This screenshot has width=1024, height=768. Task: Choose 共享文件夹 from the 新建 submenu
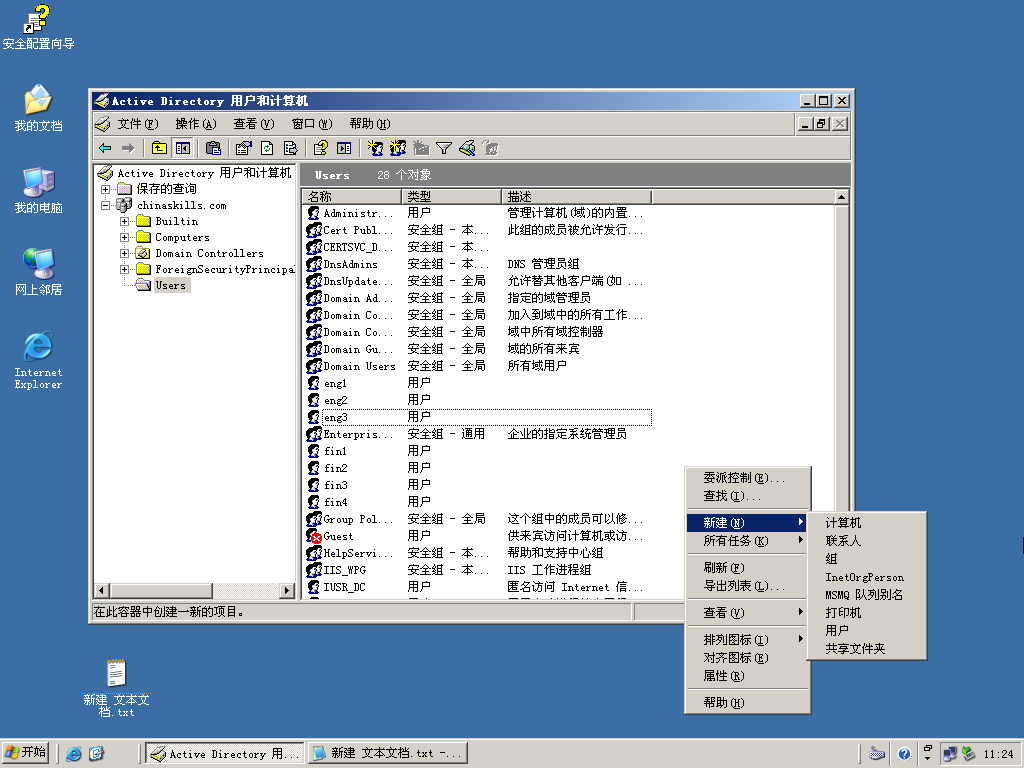(x=867, y=648)
